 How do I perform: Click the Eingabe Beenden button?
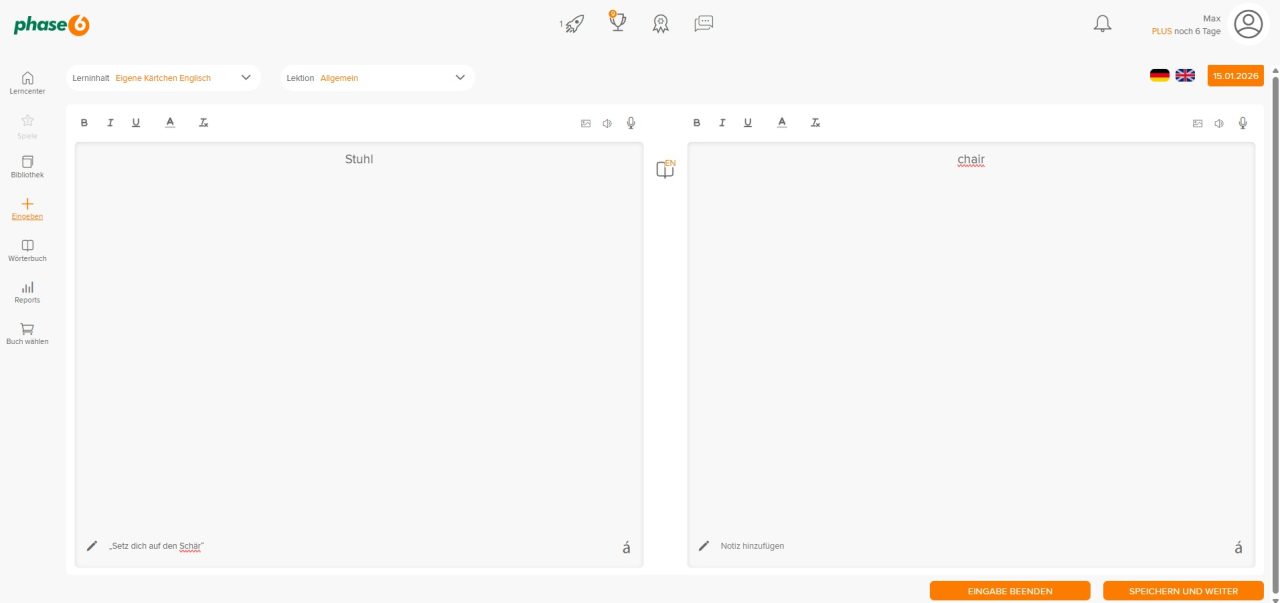pyautogui.click(x=1010, y=591)
